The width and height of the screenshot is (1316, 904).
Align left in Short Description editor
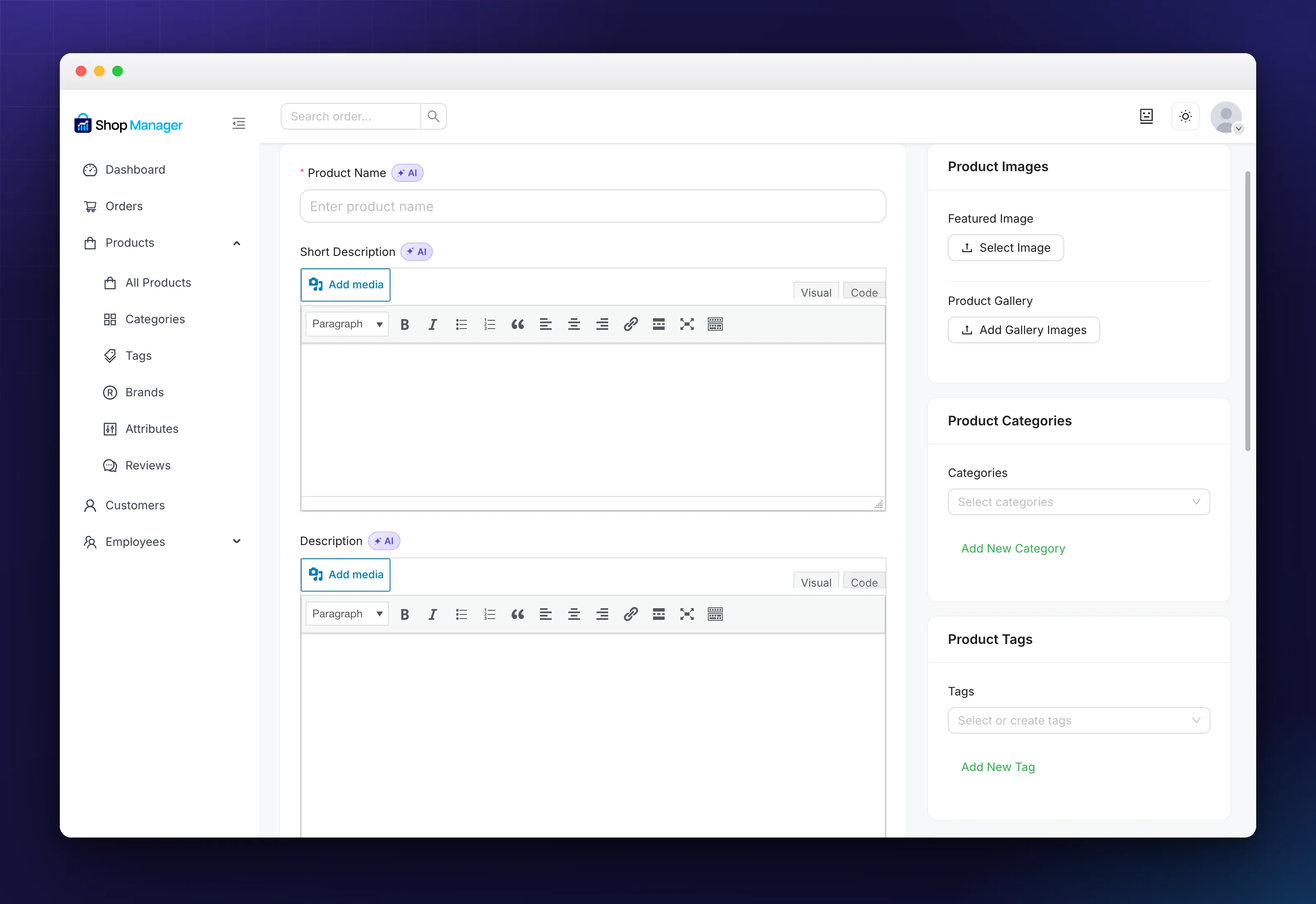pyautogui.click(x=545, y=324)
